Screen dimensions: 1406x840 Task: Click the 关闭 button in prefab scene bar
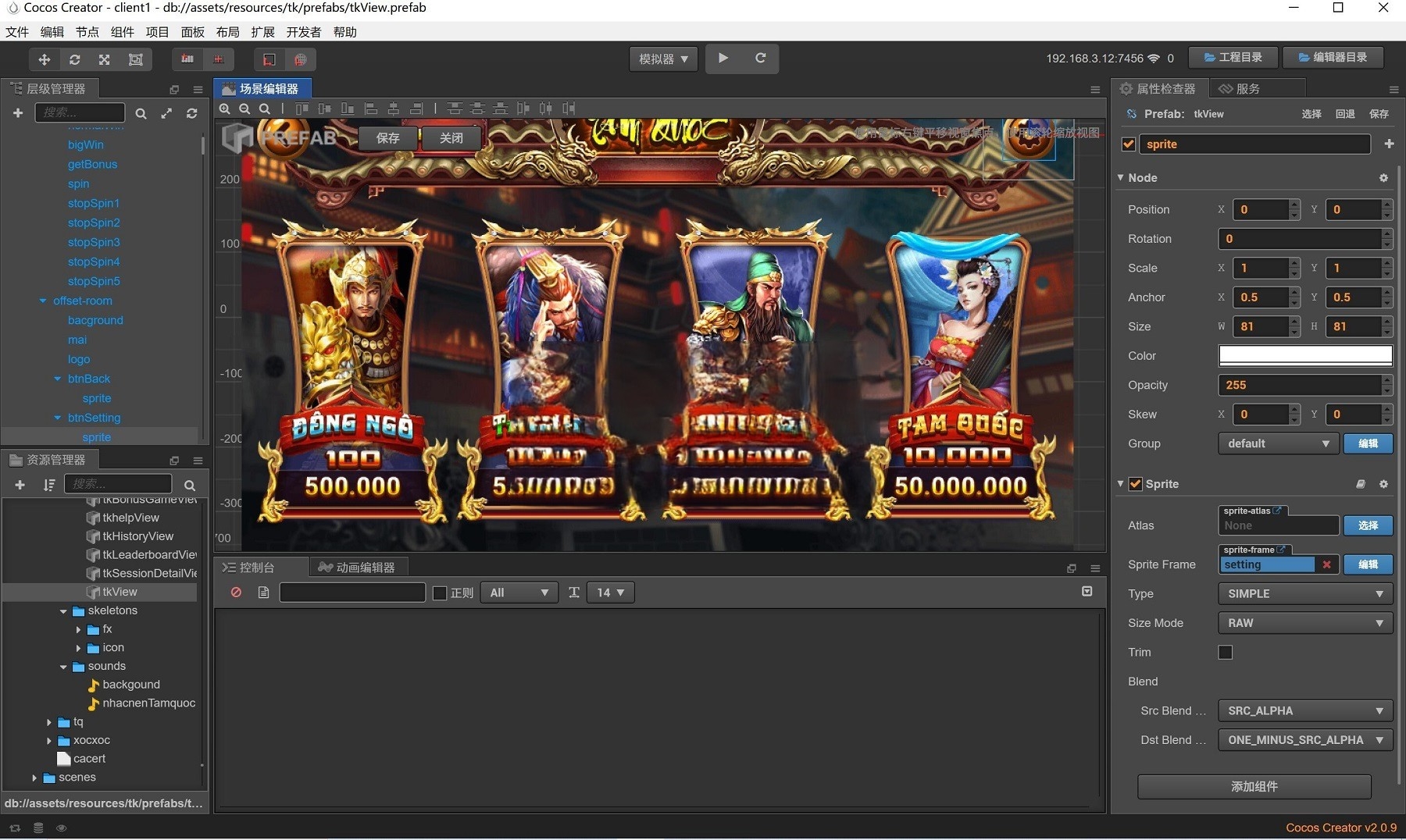(451, 138)
